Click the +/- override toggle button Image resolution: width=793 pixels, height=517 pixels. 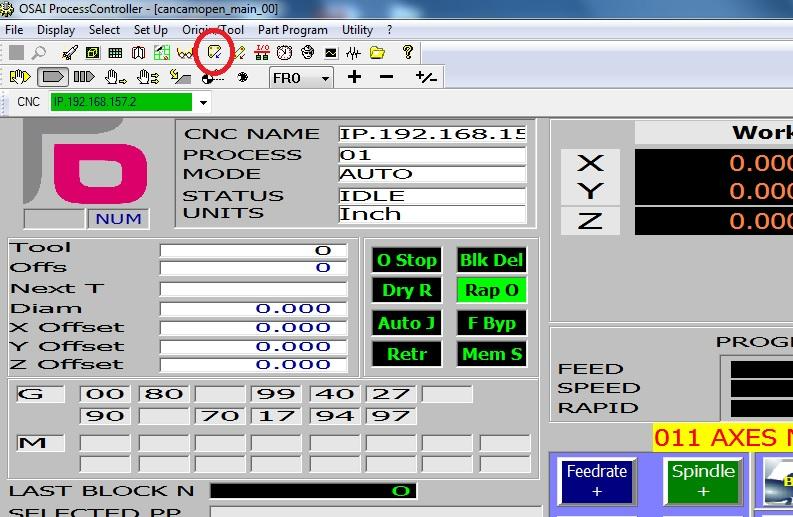tap(426, 77)
